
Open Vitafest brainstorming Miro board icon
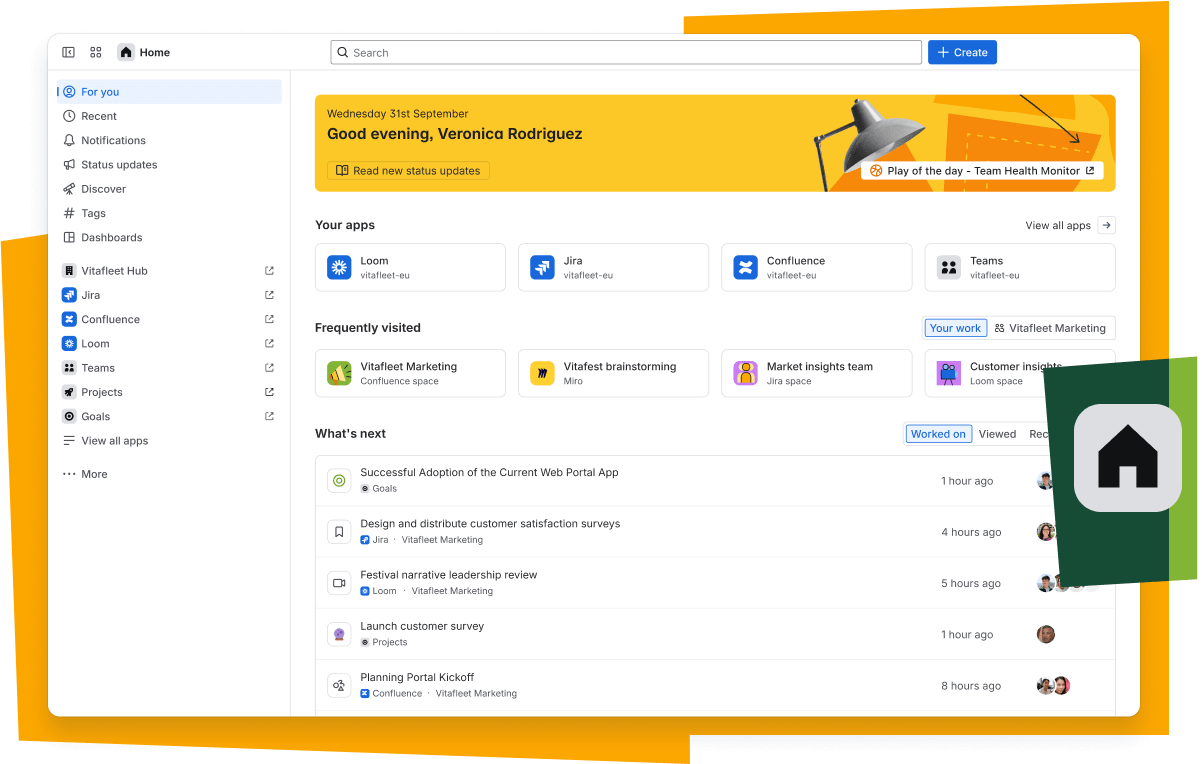542,374
